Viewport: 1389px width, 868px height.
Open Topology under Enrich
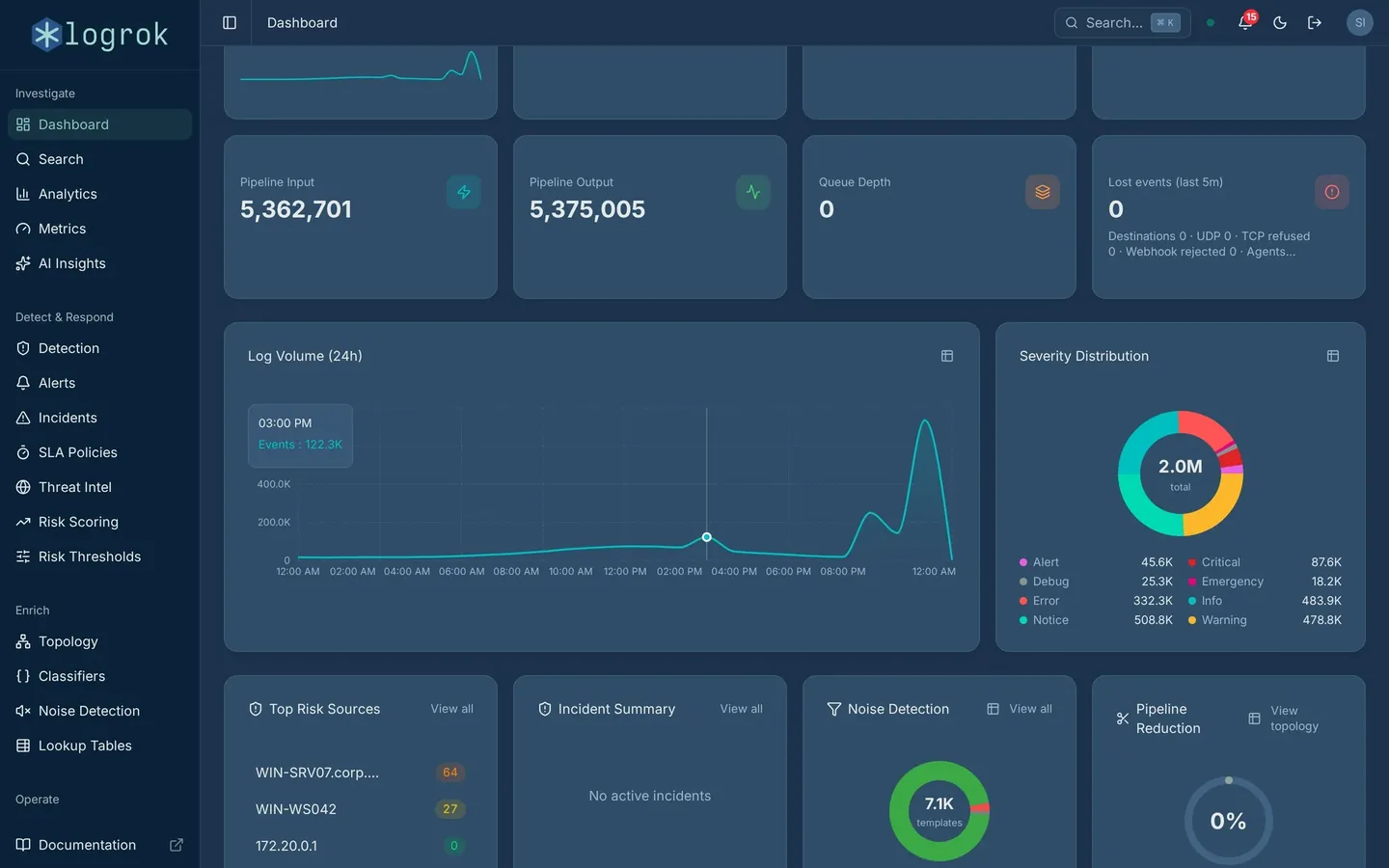coord(100,641)
